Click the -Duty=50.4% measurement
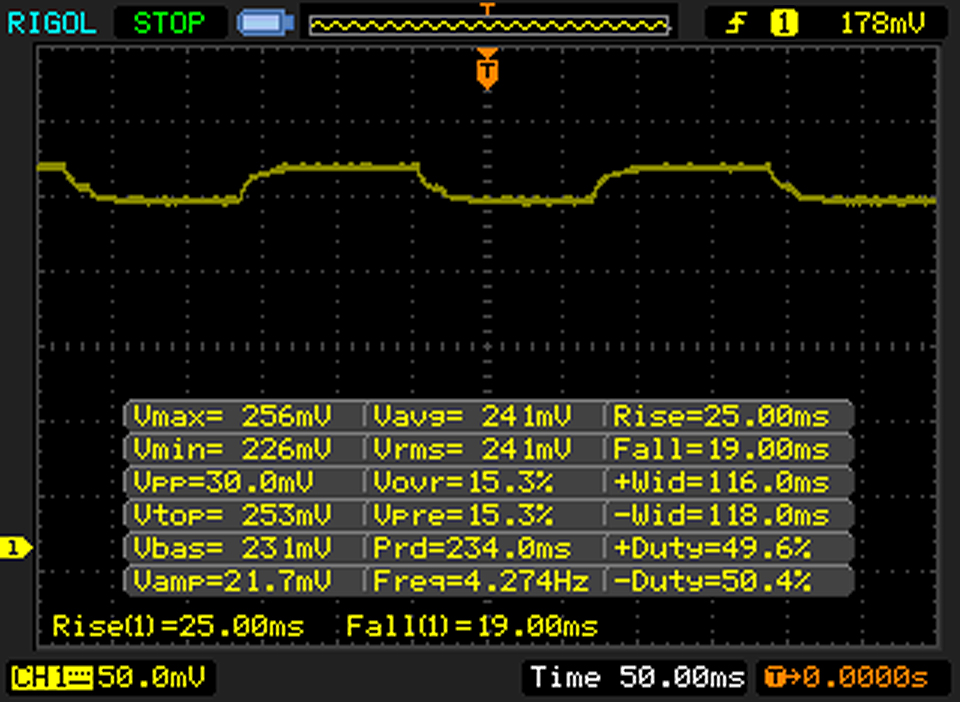960x702 pixels. 713,580
